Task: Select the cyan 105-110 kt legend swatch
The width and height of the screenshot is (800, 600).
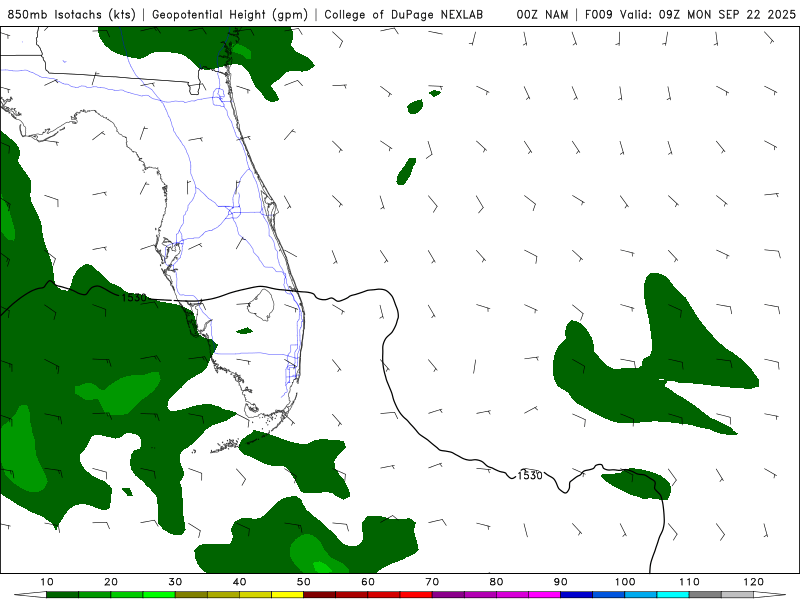Action: point(673,595)
